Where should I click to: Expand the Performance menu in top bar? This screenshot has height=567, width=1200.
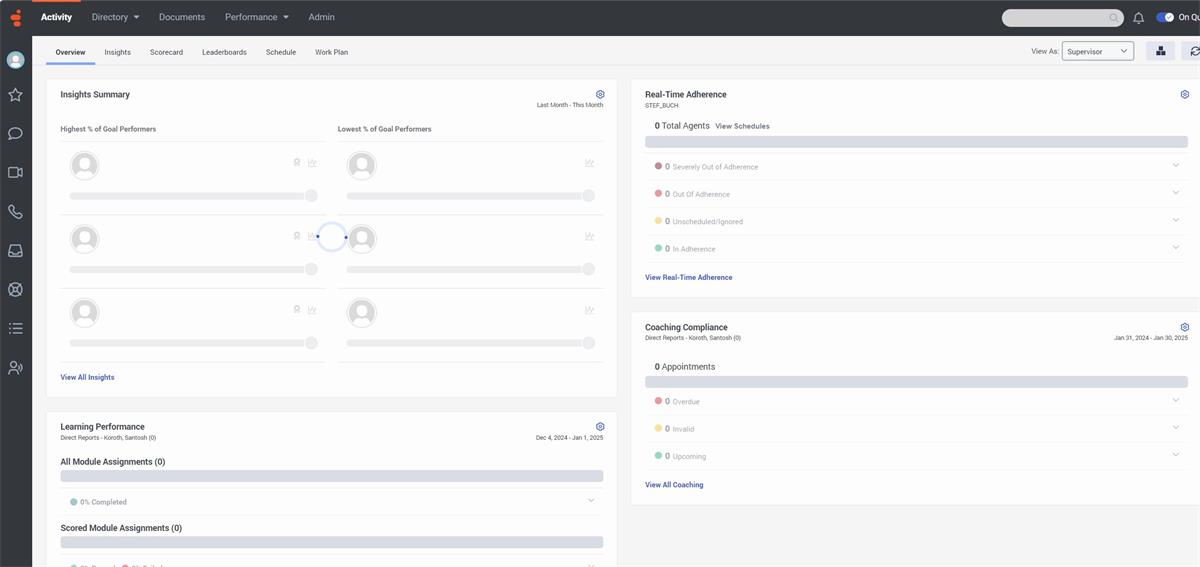tap(256, 17)
